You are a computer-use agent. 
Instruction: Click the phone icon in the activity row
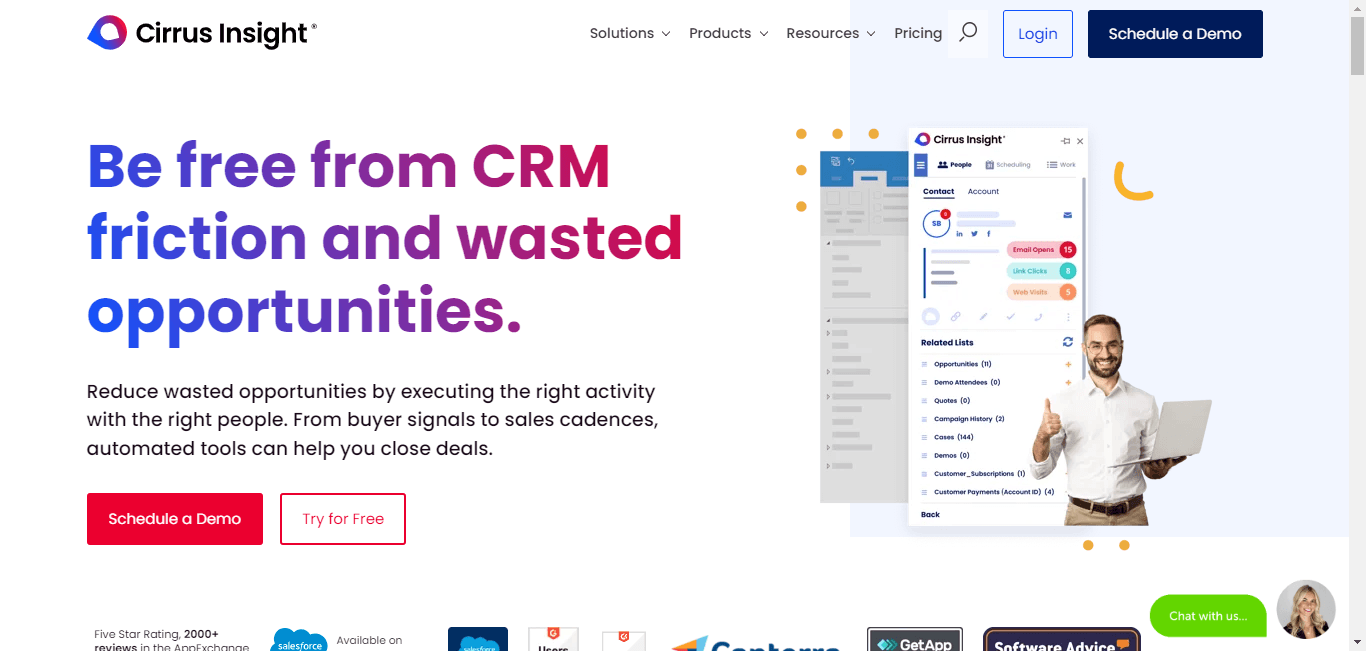(x=1039, y=317)
